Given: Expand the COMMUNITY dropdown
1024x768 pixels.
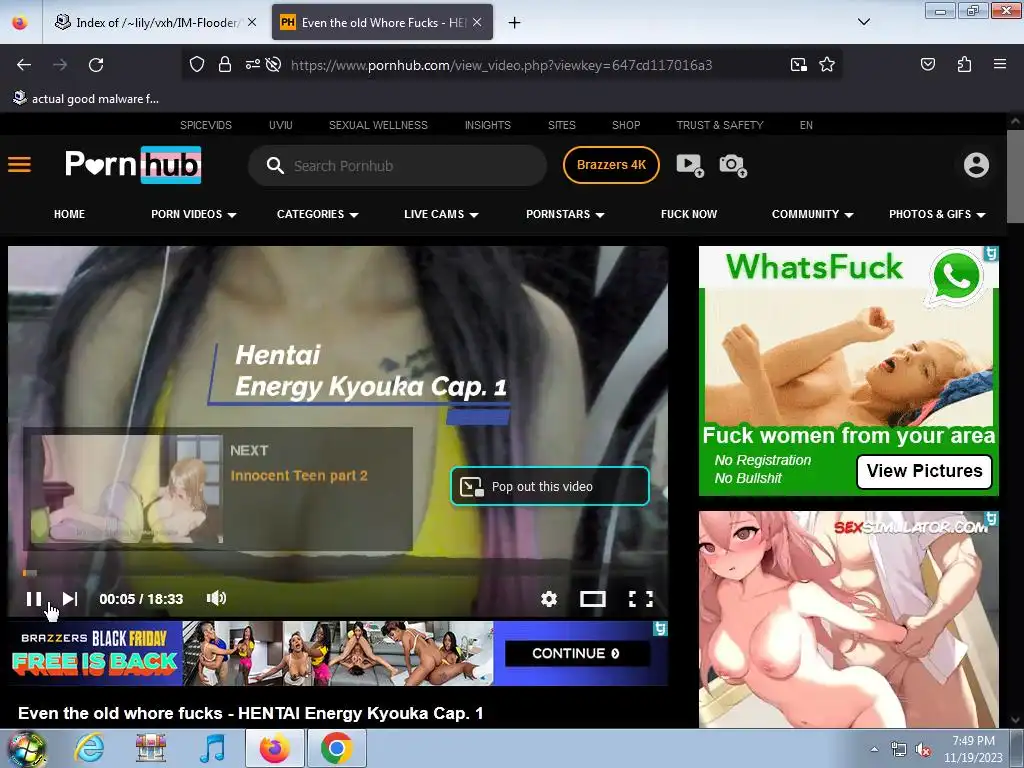Looking at the screenshot, I should click(812, 214).
